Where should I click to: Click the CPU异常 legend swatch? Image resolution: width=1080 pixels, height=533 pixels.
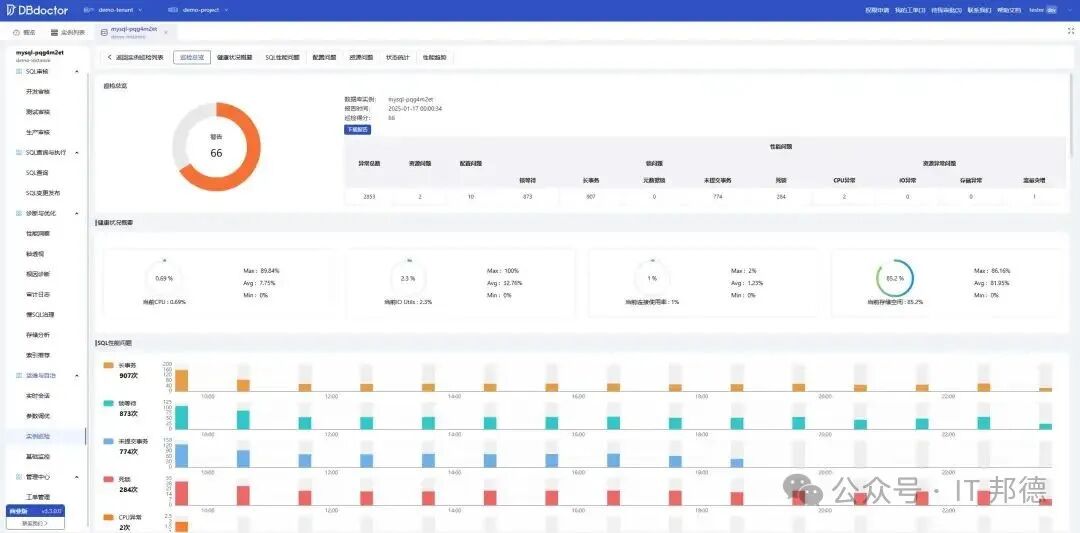coord(108,516)
